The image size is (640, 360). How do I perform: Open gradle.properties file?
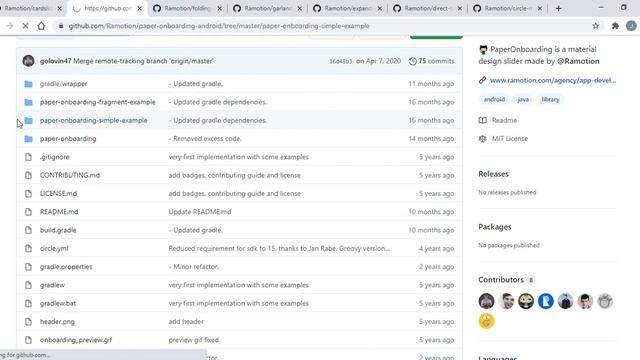[x=66, y=267]
